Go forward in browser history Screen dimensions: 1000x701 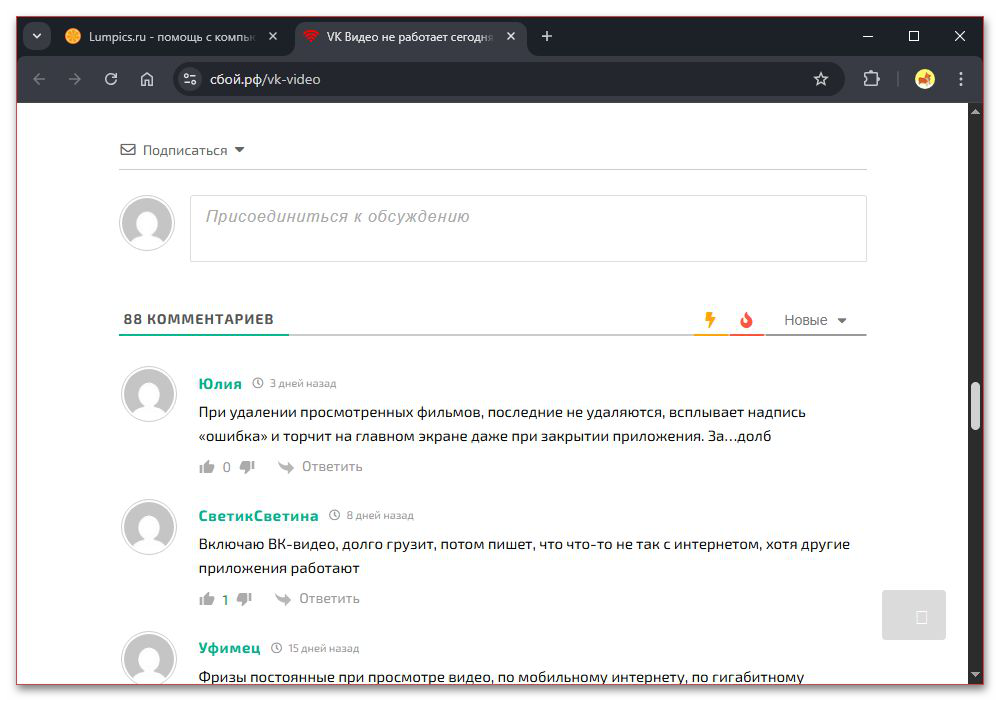[x=75, y=79]
